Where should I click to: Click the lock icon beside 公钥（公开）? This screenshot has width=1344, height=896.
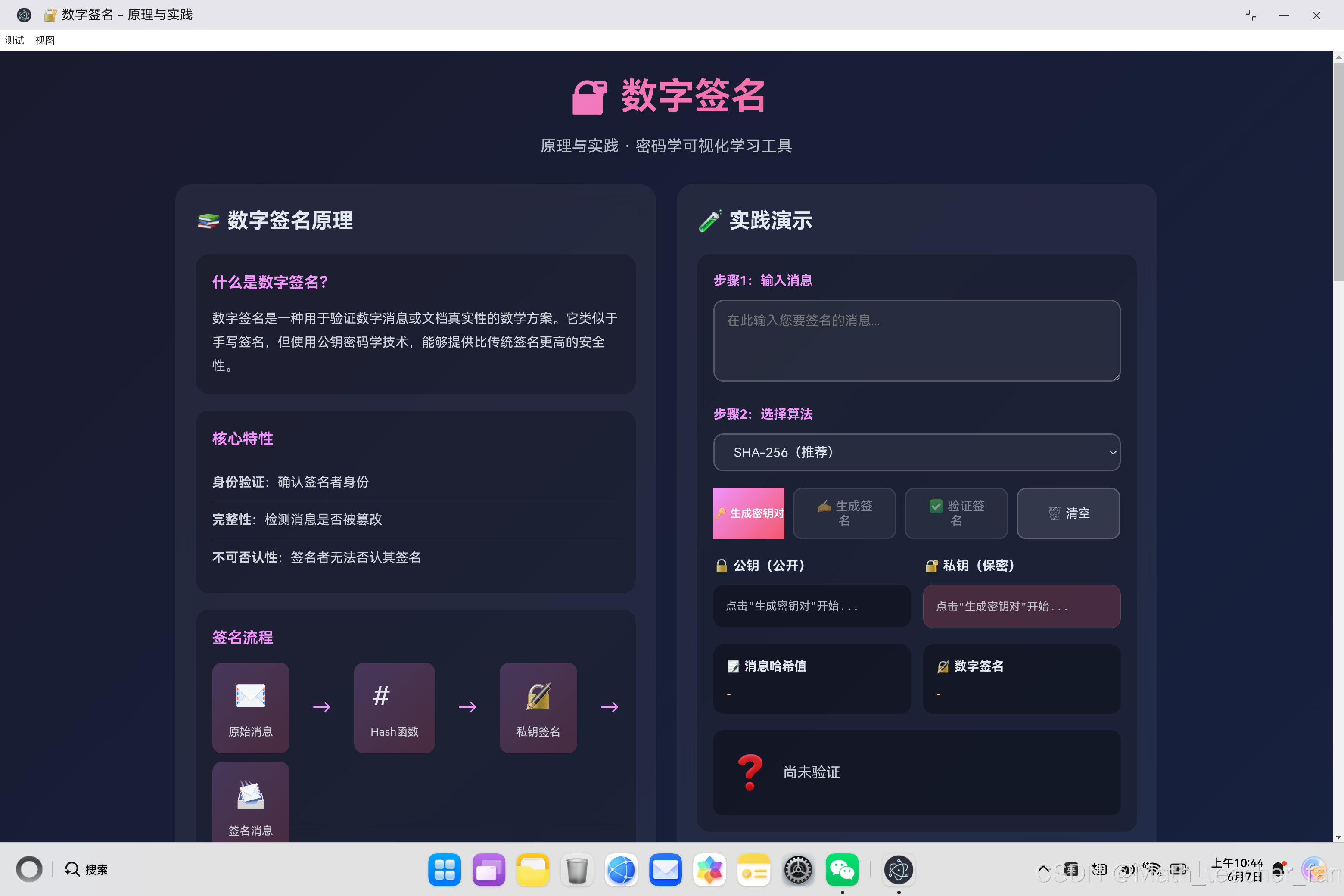pos(721,566)
